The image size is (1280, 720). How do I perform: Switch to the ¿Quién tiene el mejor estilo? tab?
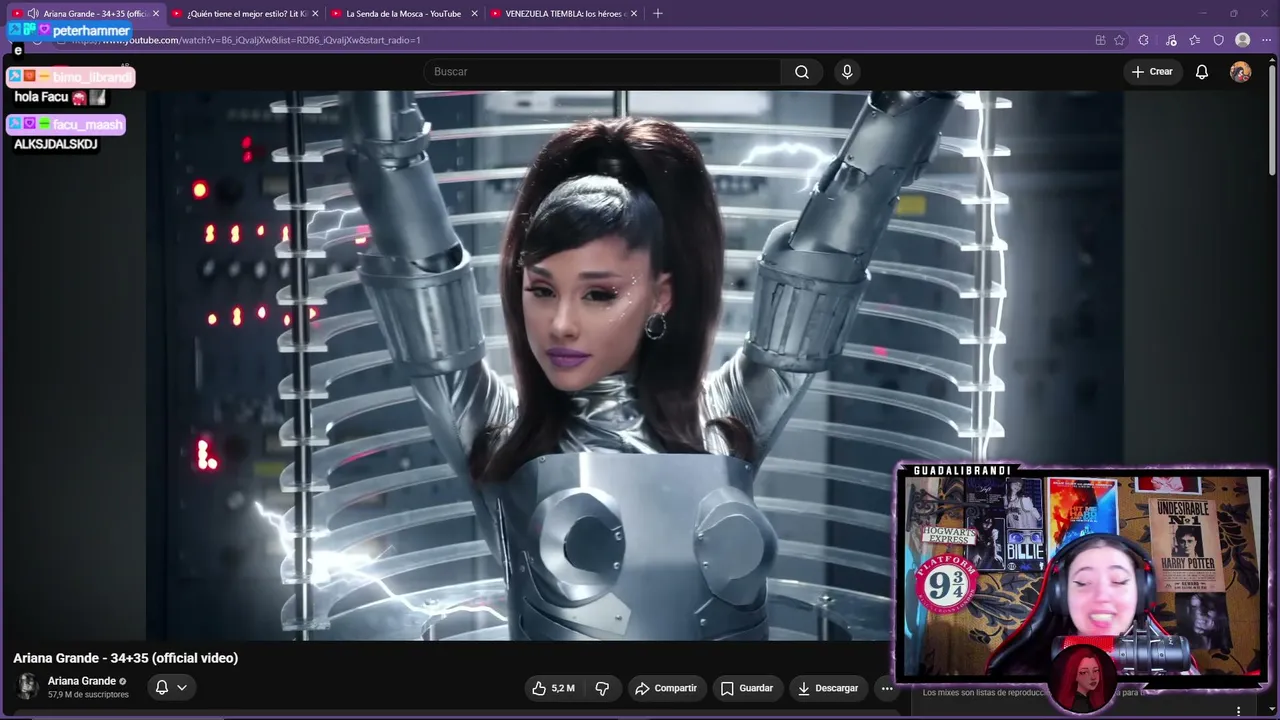coord(245,14)
